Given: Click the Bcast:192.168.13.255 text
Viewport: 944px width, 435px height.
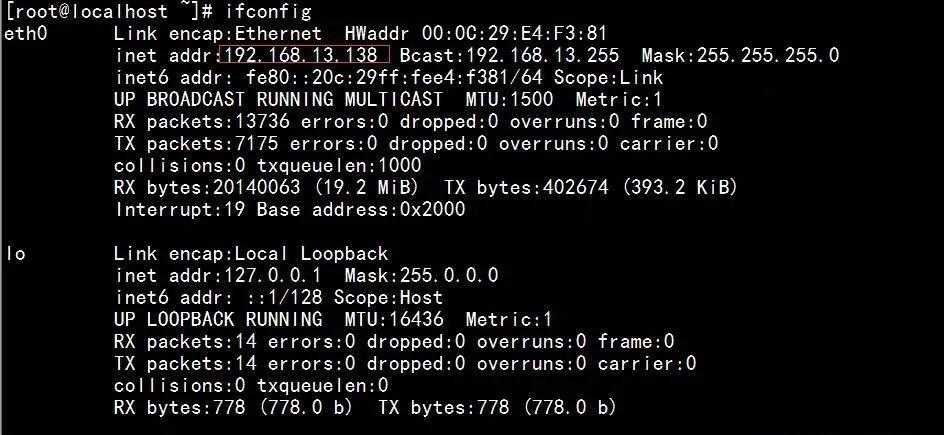Looking at the screenshot, I should point(509,55).
